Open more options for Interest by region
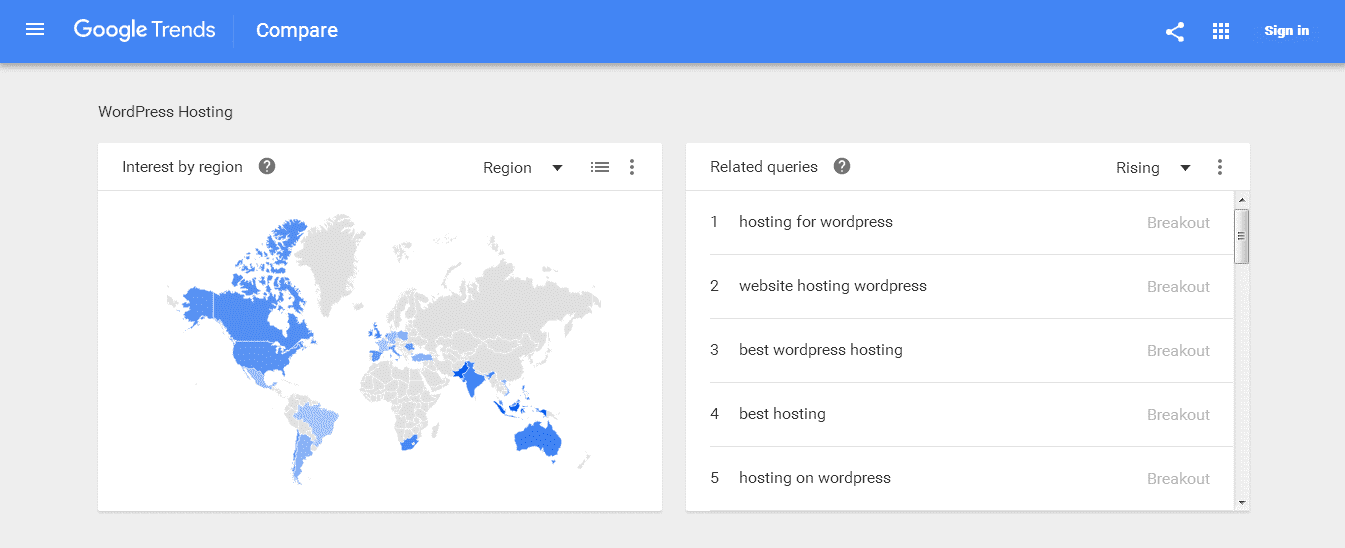The image size is (1345, 548). point(632,167)
